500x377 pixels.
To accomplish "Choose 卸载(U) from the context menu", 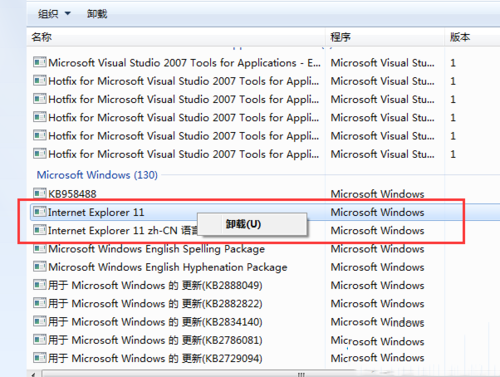I will coord(243,224).
